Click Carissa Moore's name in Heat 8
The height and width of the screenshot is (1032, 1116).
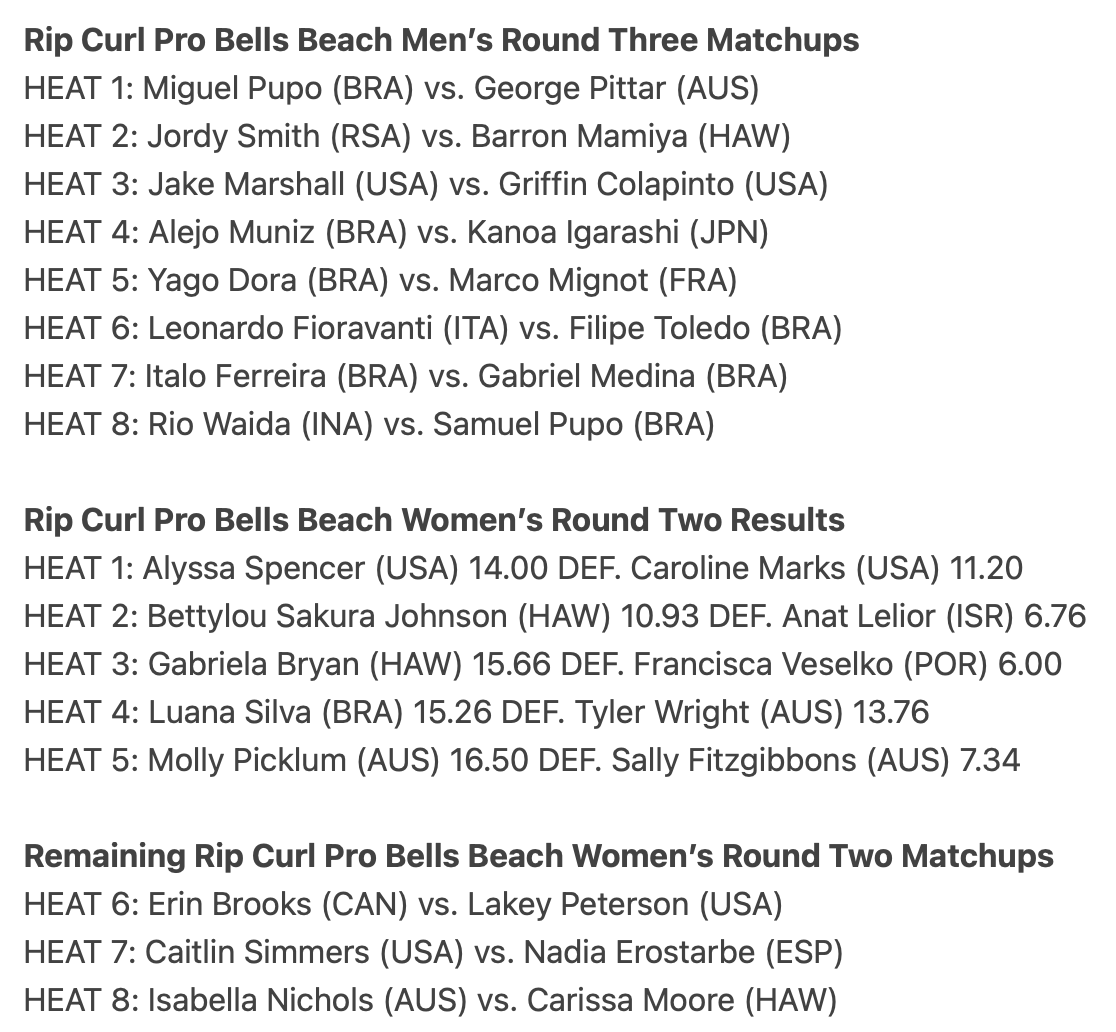(633, 1000)
